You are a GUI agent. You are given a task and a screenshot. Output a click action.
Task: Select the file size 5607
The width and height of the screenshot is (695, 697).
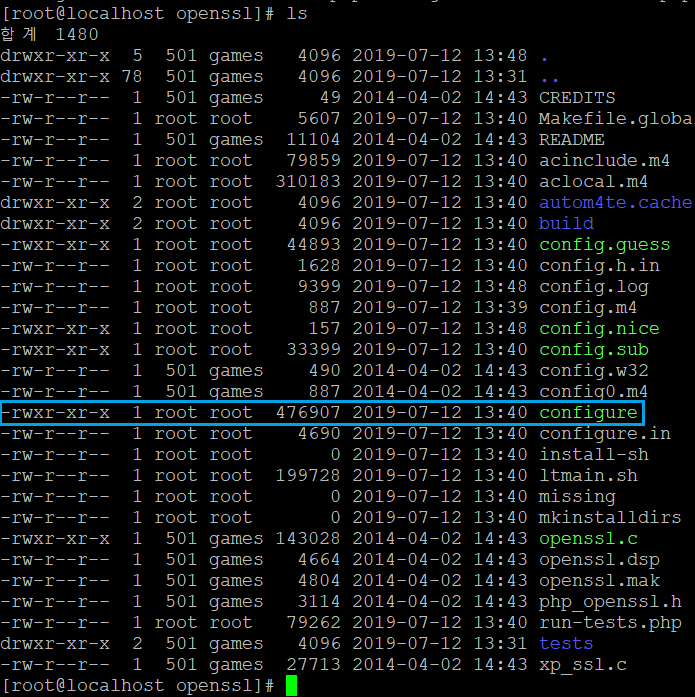pos(319,119)
